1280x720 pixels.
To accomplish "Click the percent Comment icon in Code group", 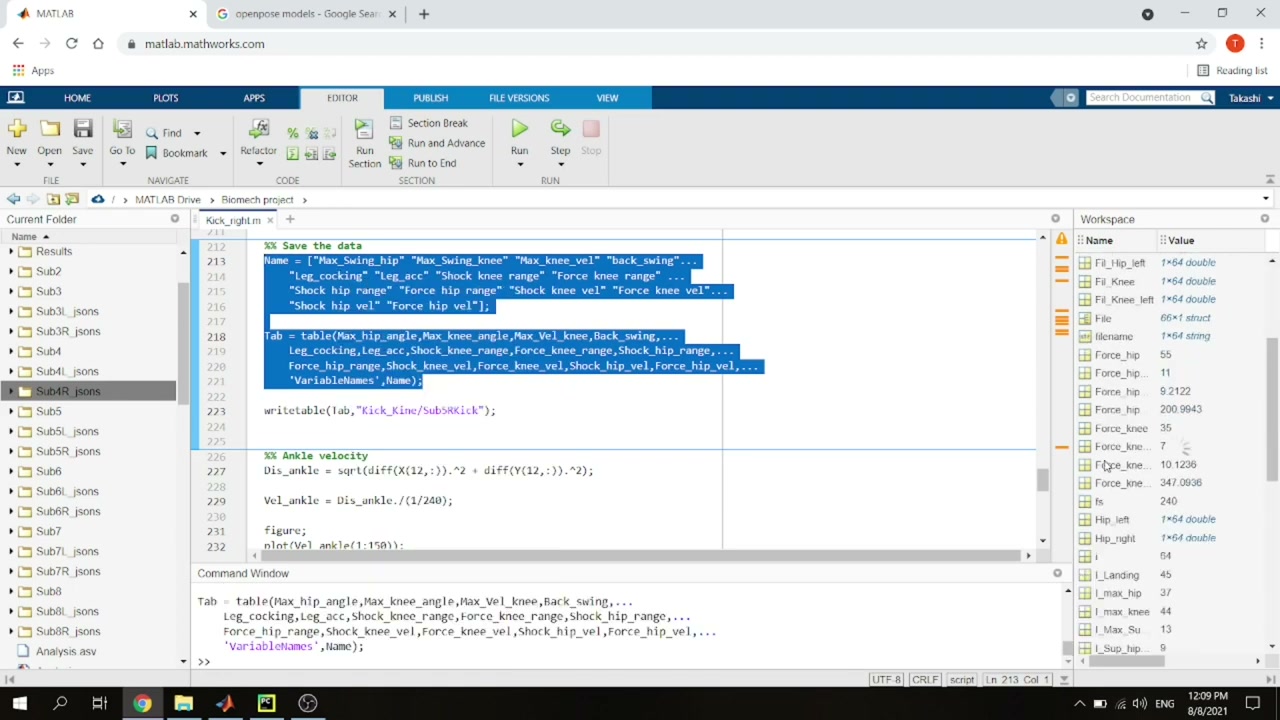I will (x=292, y=133).
